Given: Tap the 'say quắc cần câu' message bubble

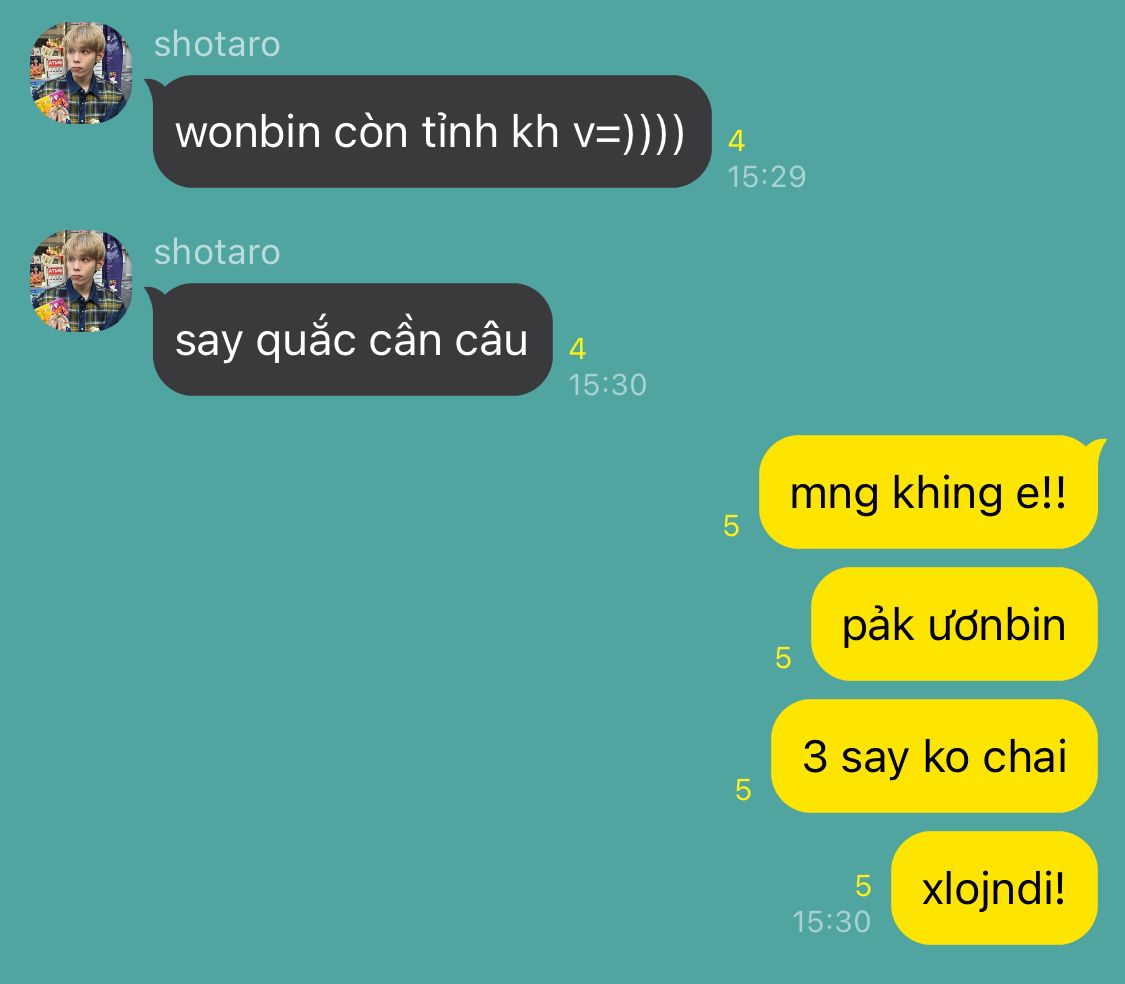Looking at the screenshot, I should click(352, 339).
